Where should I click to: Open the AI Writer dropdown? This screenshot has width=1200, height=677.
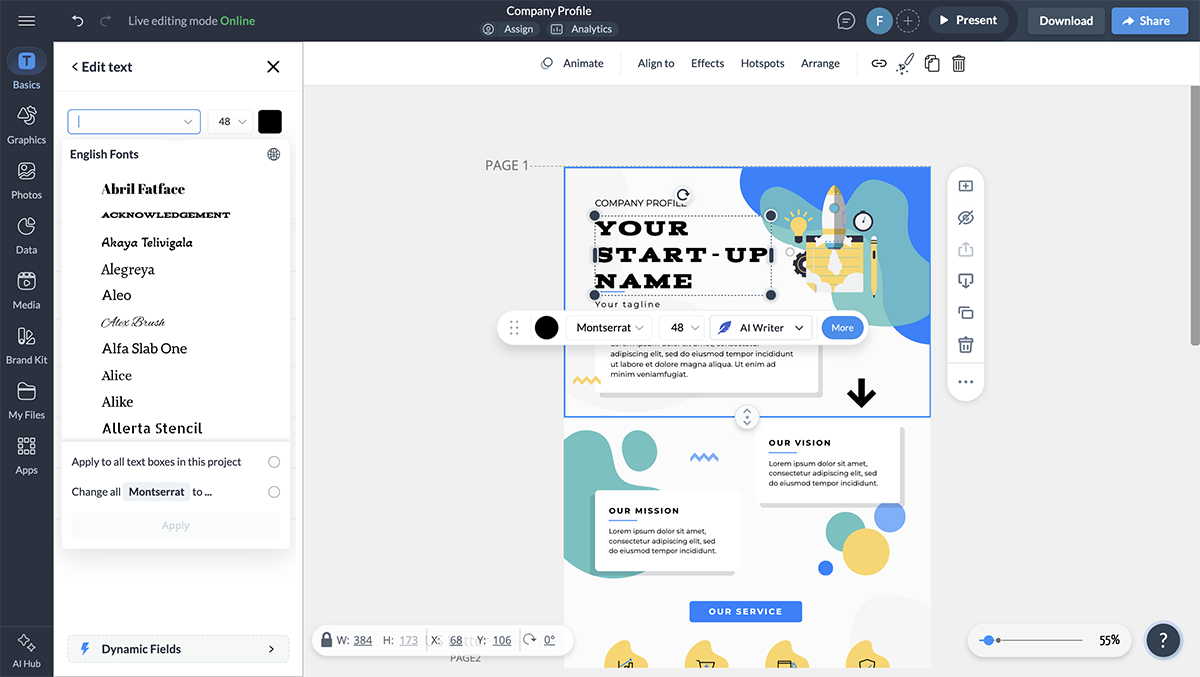pyautogui.click(x=761, y=328)
